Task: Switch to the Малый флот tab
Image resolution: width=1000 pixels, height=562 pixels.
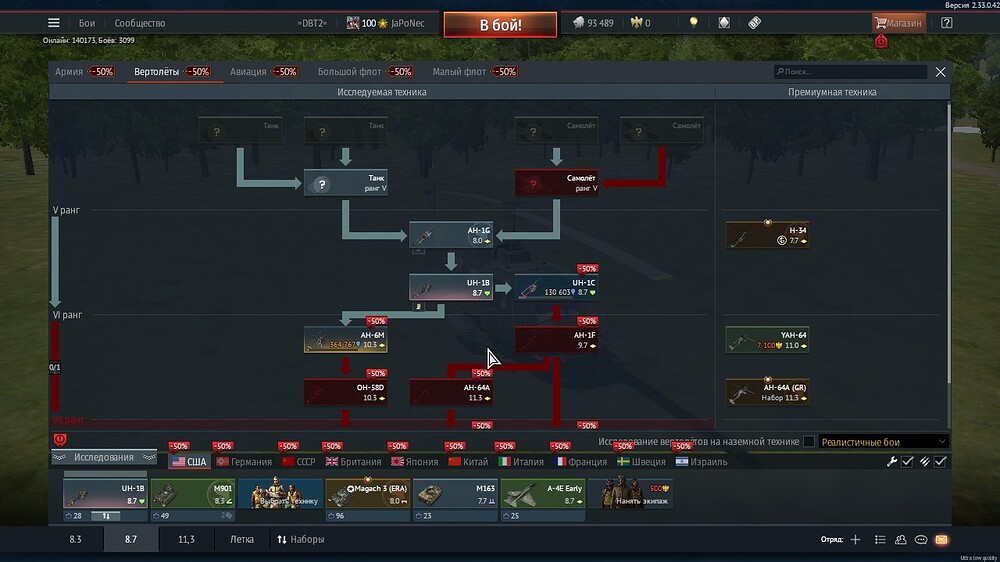Action: click(x=459, y=71)
